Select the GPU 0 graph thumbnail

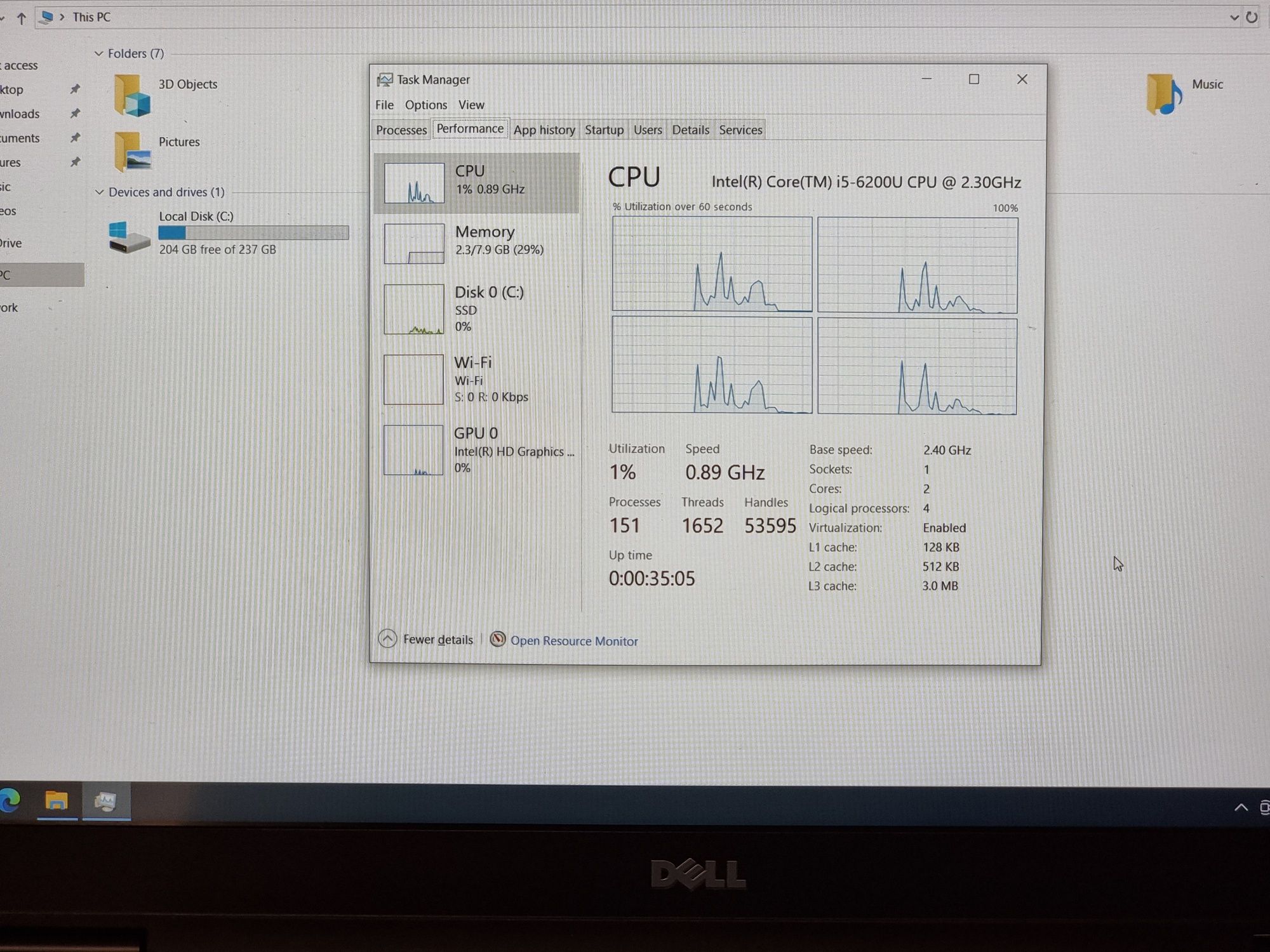(x=413, y=450)
